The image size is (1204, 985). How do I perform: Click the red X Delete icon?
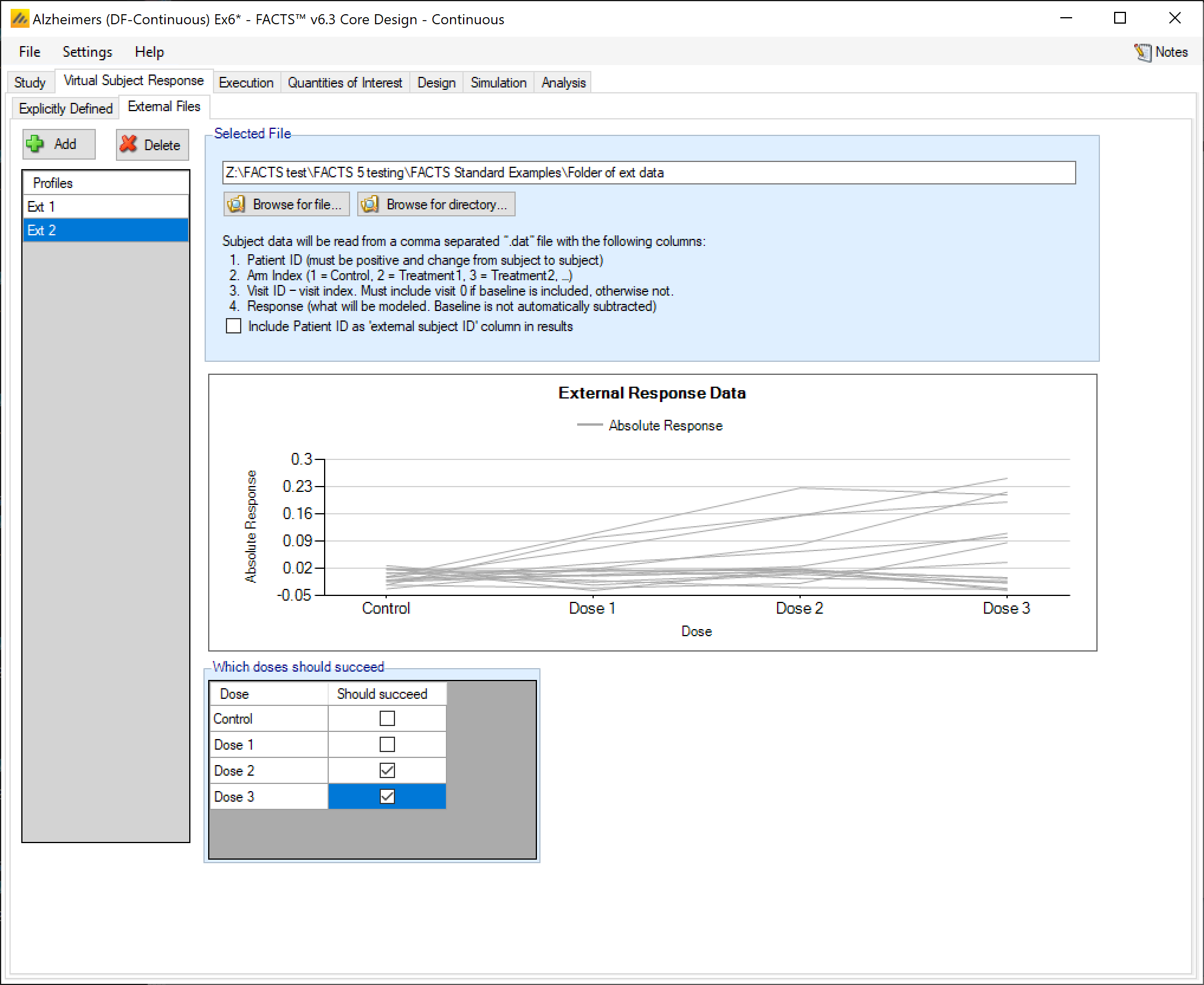tap(129, 144)
